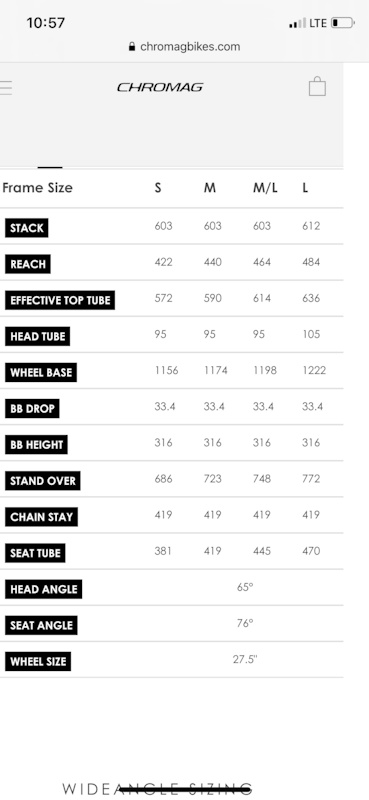This screenshot has height=800, width=369.
Task: Open the shopping bag cart icon
Action: click(x=317, y=86)
